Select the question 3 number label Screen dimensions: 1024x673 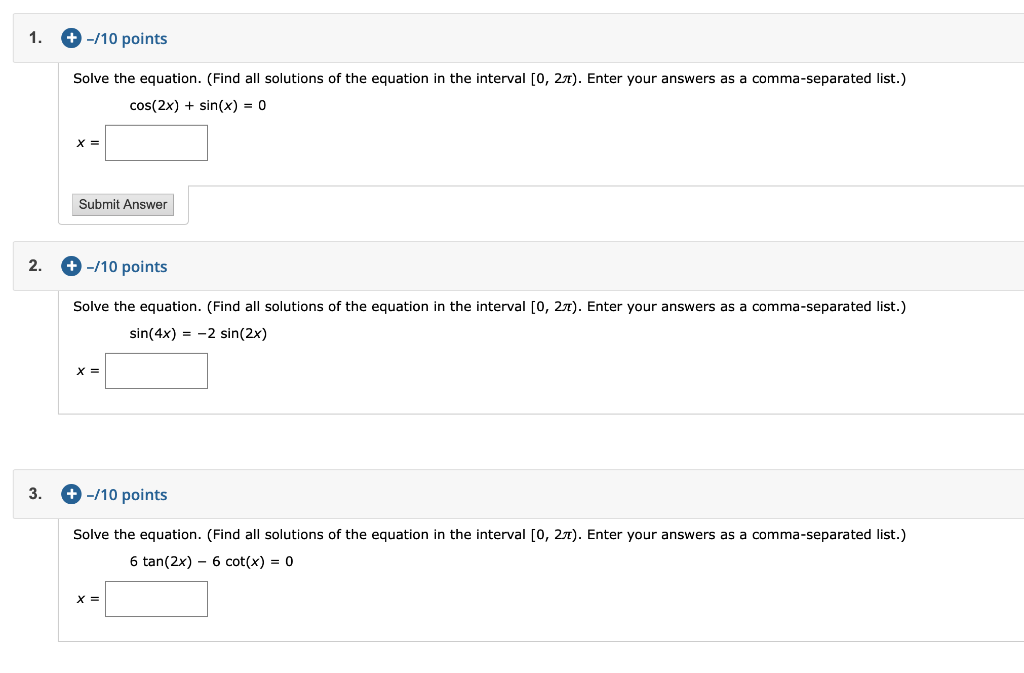click(x=34, y=494)
